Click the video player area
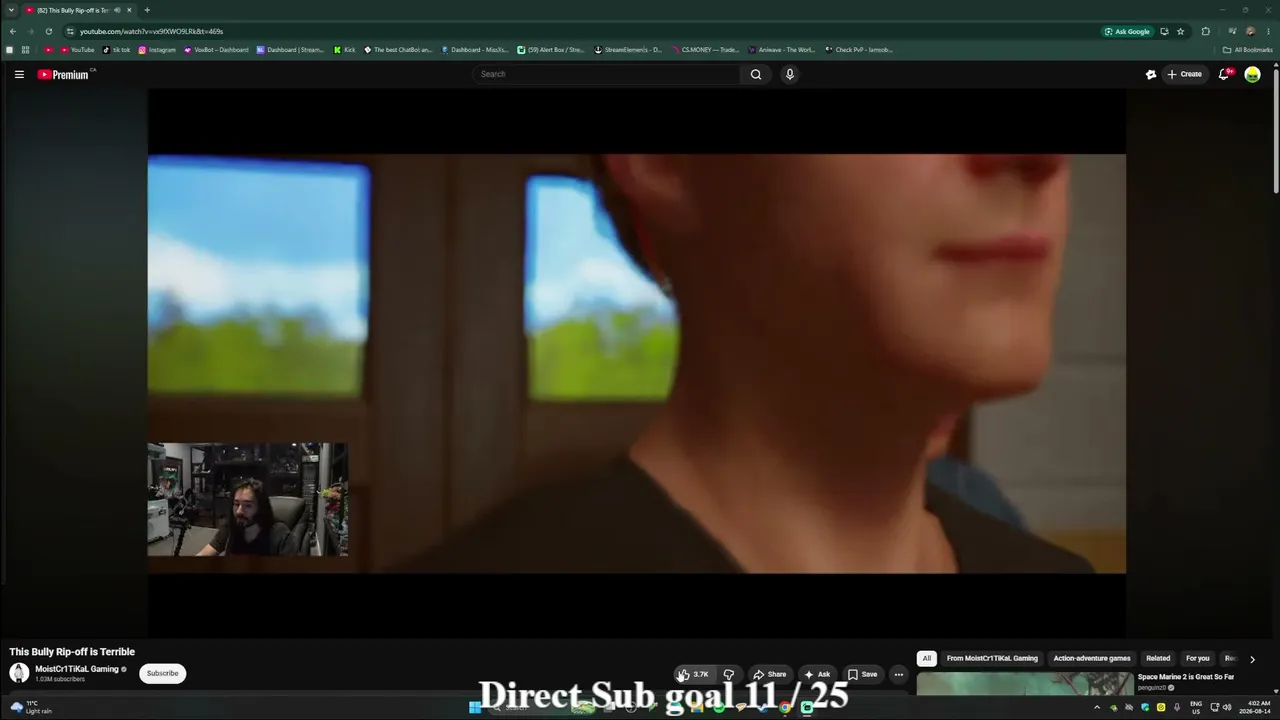 (x=636, y=363)
